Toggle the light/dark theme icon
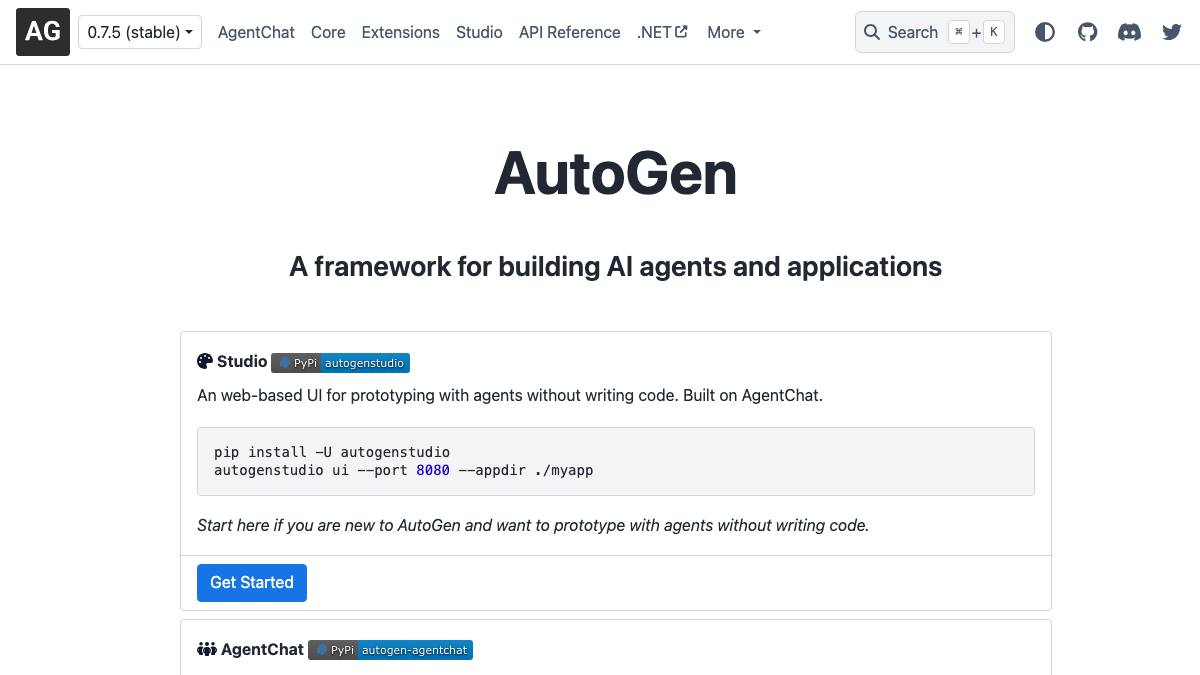This screenshot has width=1200, height=675. [1045, 32]
